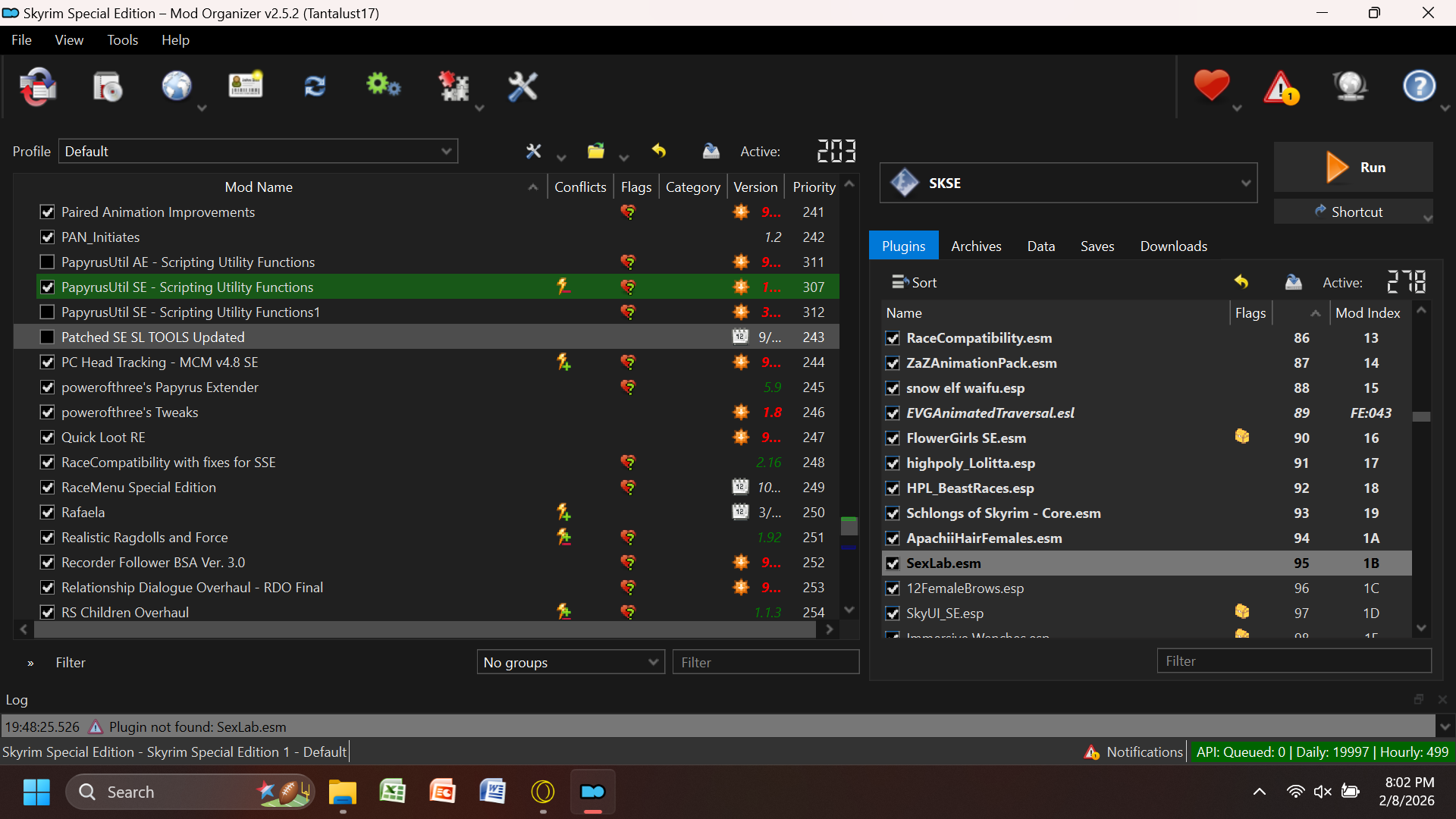Click create backup icon in Plugins panel
1456x819 pixels.
click(1294, 282)
